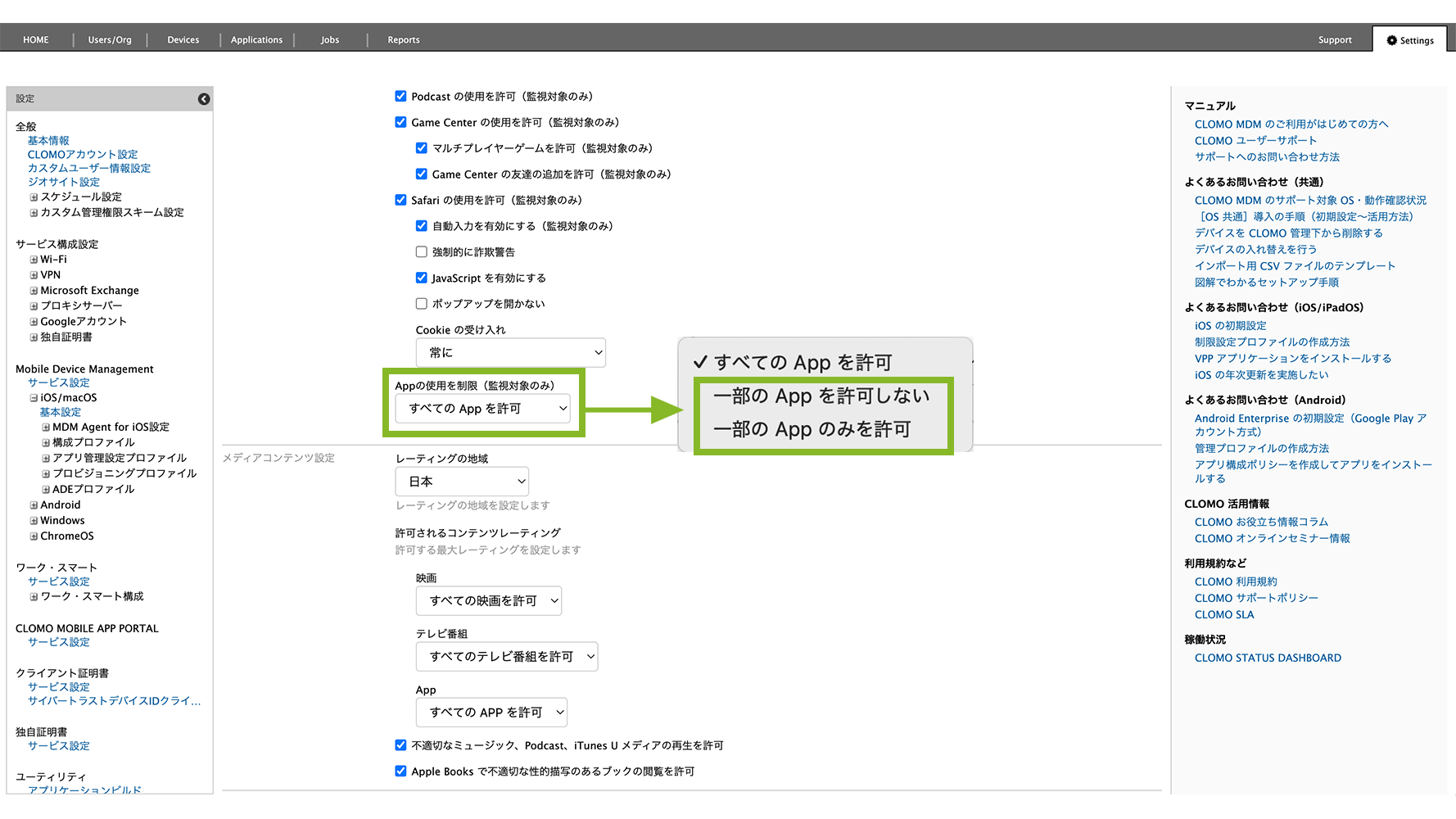This screenshot has height=819, width=1456.
Task: Open the Cookie の受け入れ dropdown
Action: 510,353
